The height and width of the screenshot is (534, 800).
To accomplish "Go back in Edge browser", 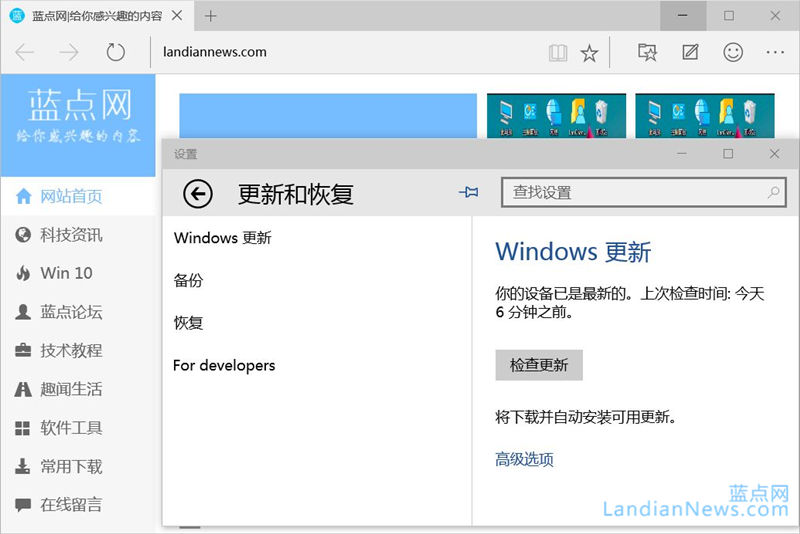I will coord(24,52).
